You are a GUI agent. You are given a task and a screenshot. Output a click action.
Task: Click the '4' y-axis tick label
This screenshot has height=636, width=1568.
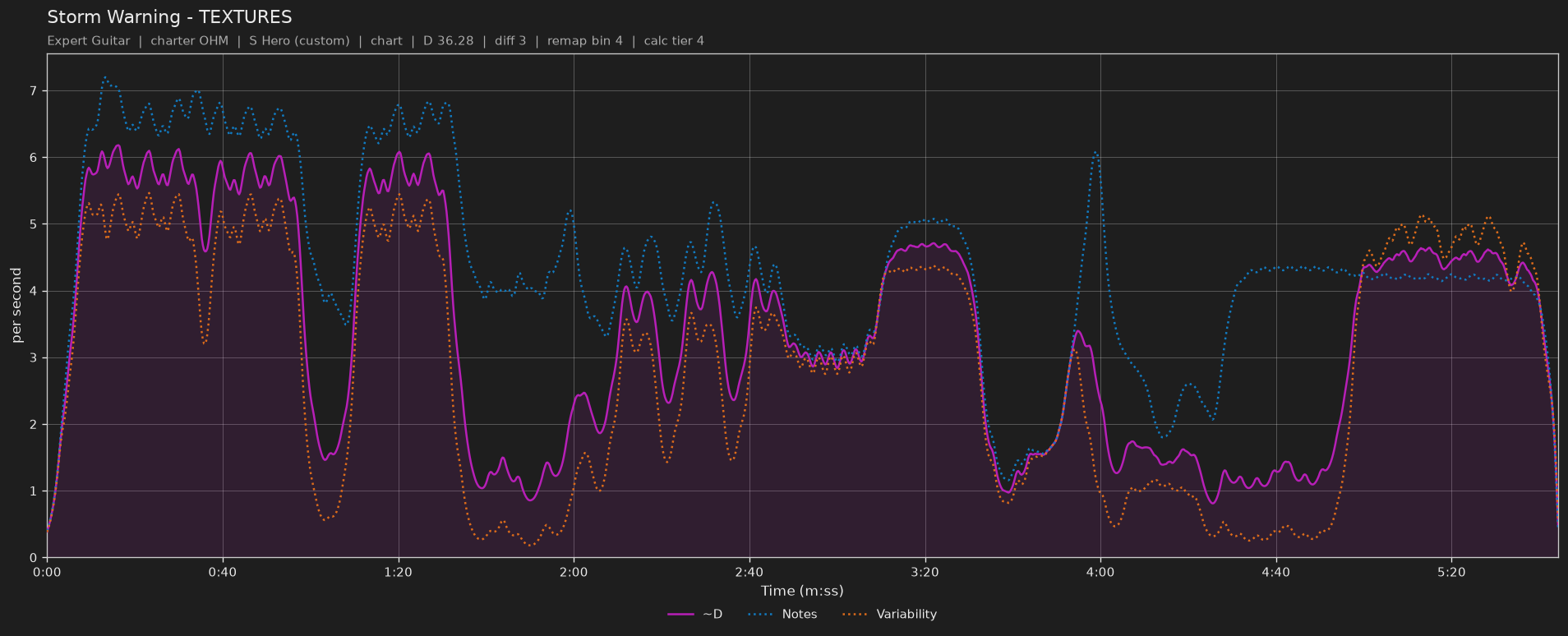(x=34, y=292)
